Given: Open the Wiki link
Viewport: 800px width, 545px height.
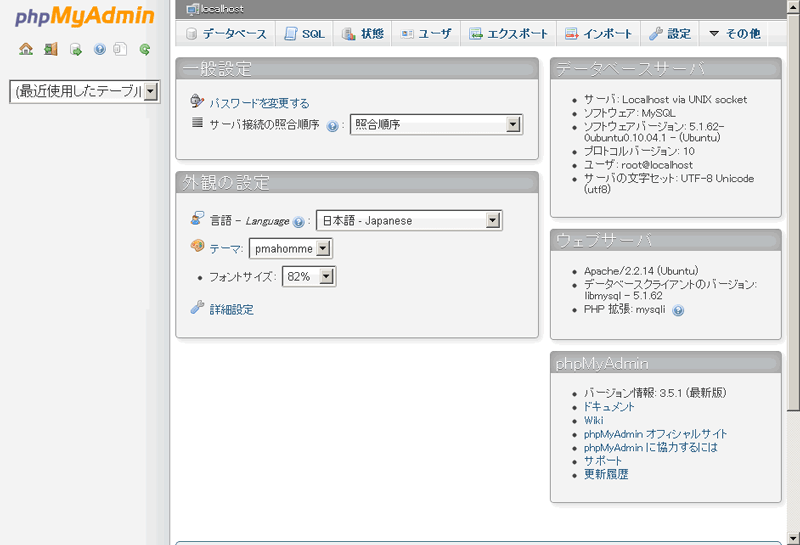Looking at the screenshot, I should pos(593,420).
